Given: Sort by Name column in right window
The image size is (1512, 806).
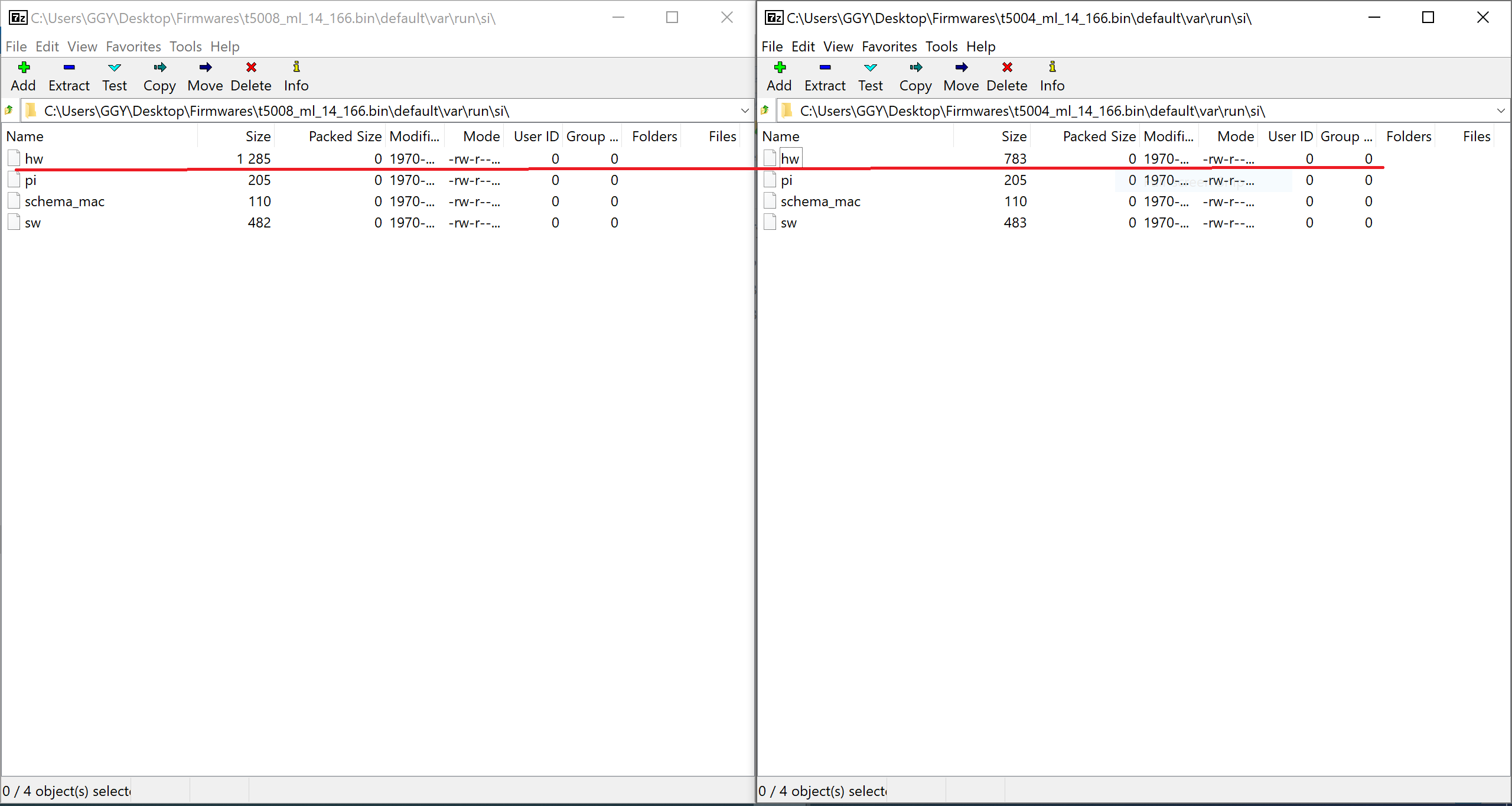Looking at the screenshot, I should click(x=781, y=136).
